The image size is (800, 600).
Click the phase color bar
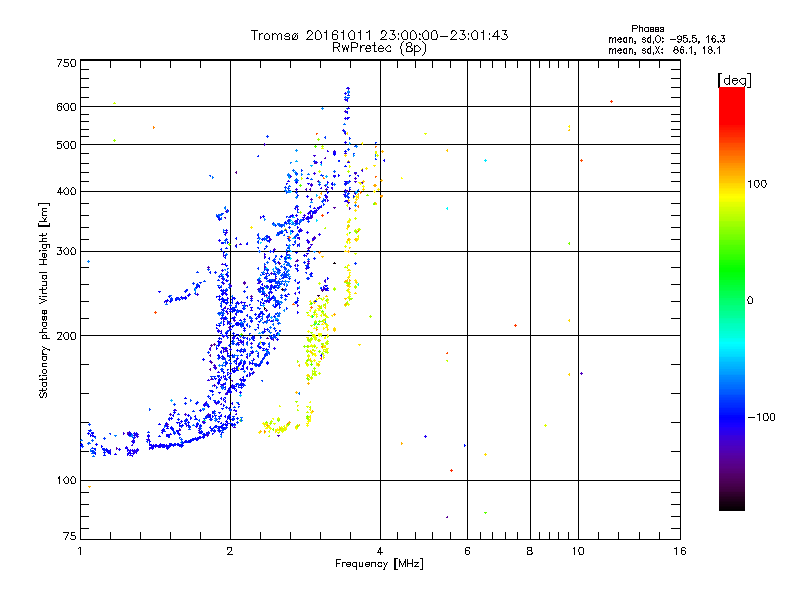coord(732,298)
